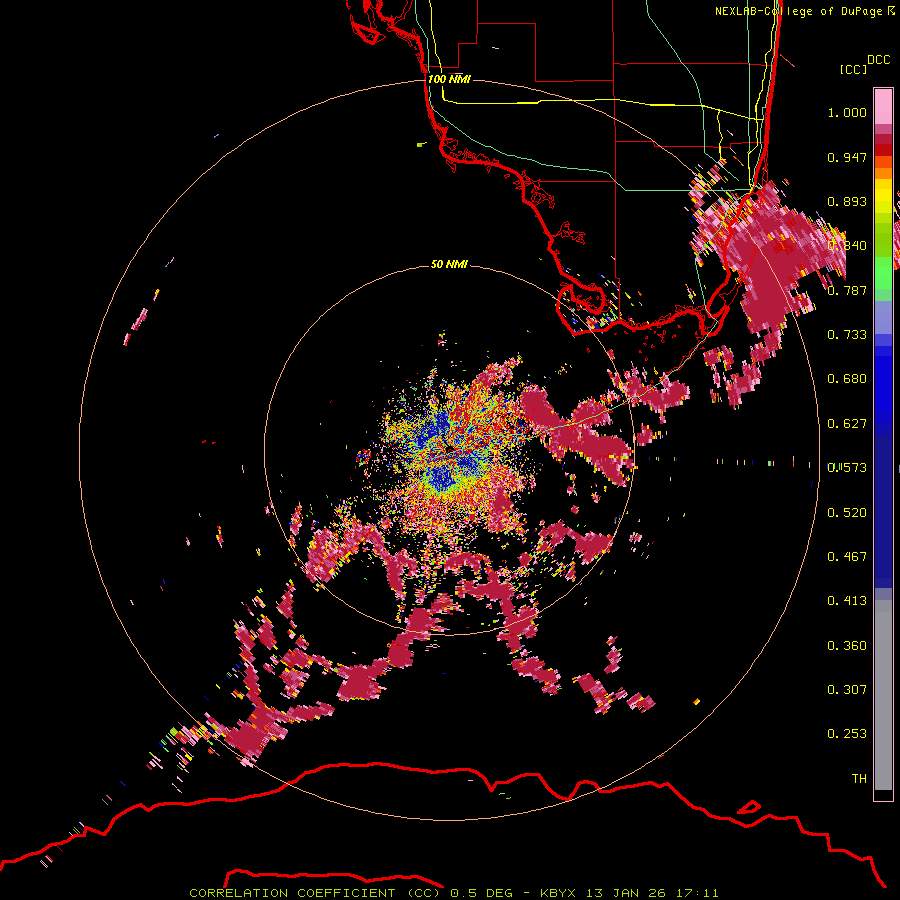900x900 pixels.
Task: Click the TH threshold label
Action: pyautogui.click(x=859, y=779)
